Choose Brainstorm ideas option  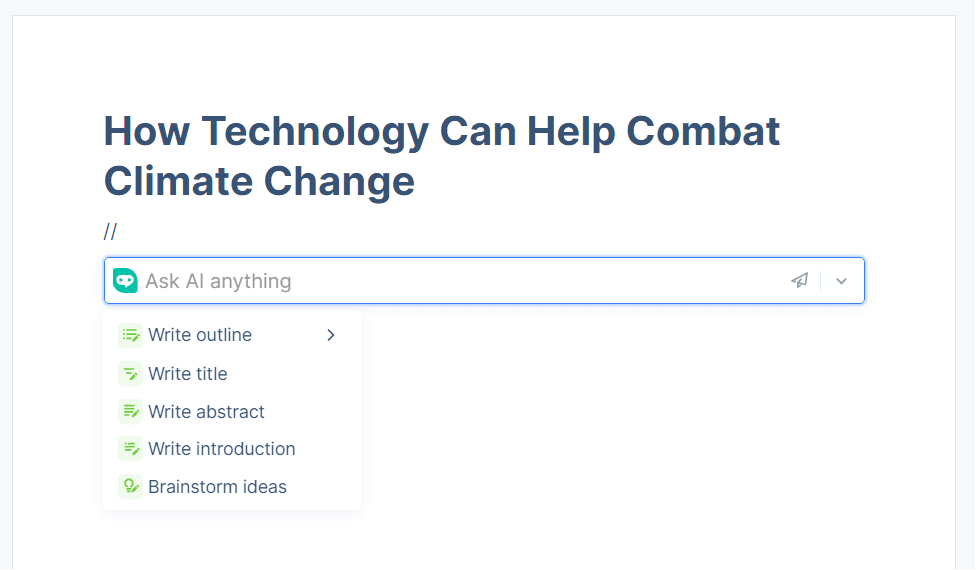pos(217,487)
